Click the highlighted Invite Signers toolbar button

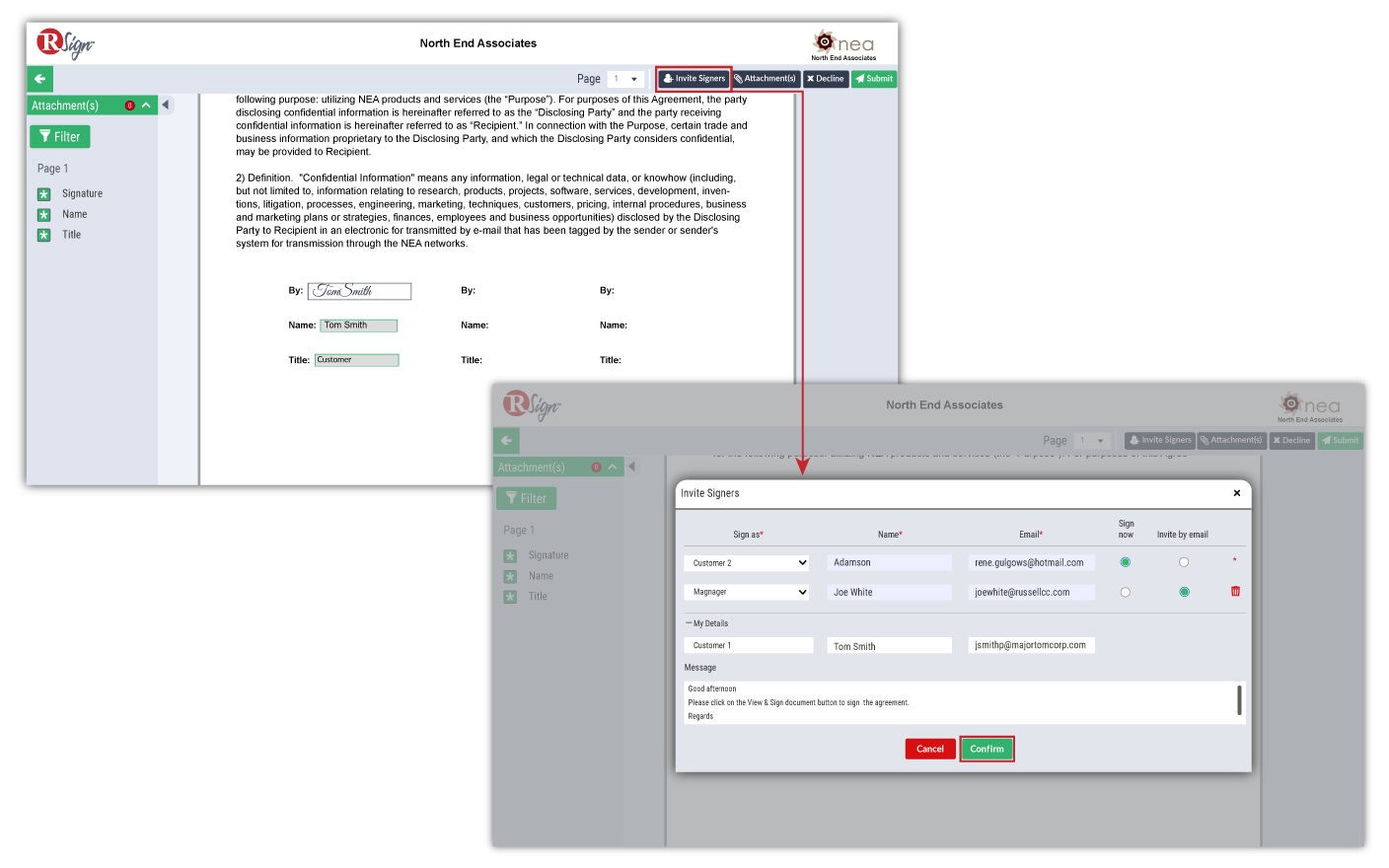click(694, 79)
